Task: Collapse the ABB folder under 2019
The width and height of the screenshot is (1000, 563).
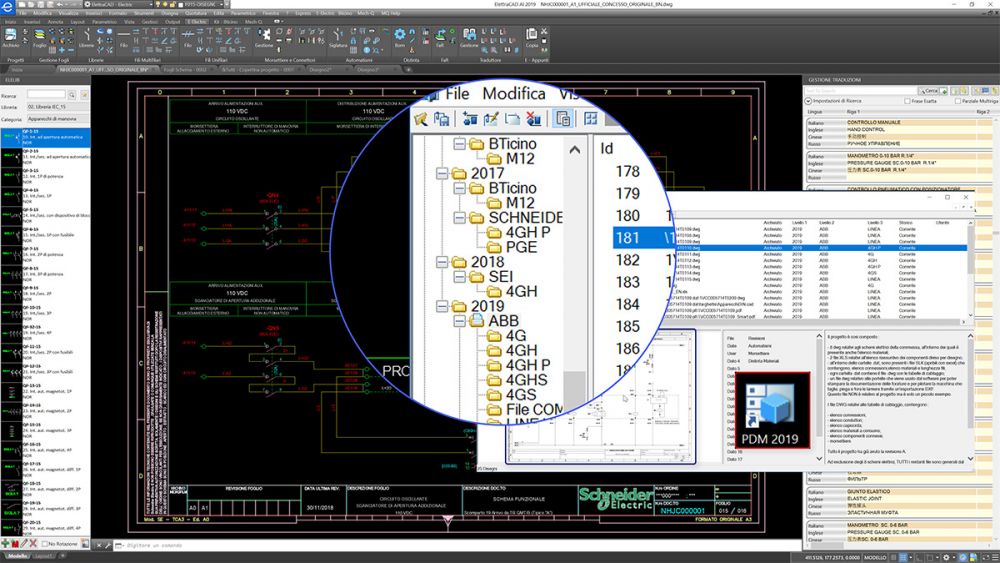Action: click(x=460, y=321)
